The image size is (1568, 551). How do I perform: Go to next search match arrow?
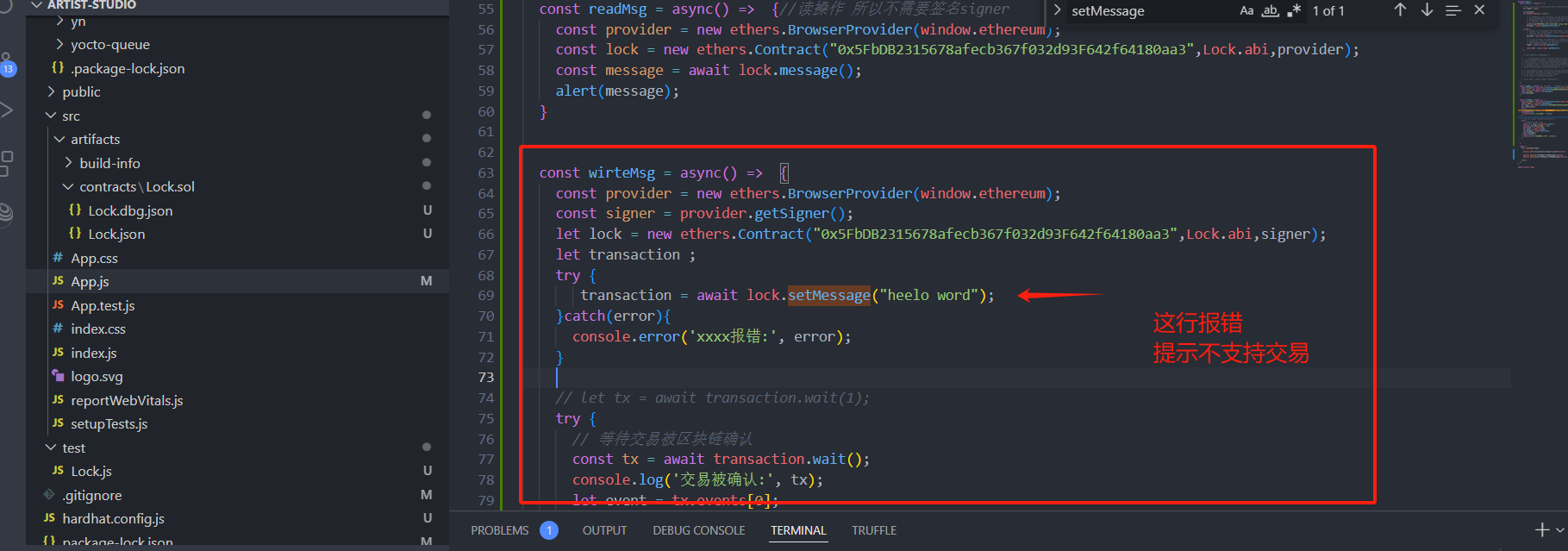tap(1427, 10)
